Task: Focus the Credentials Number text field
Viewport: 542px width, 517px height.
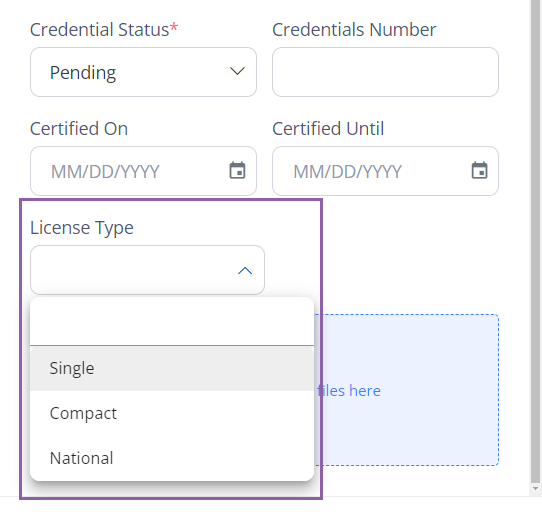Action: (385, 72)
